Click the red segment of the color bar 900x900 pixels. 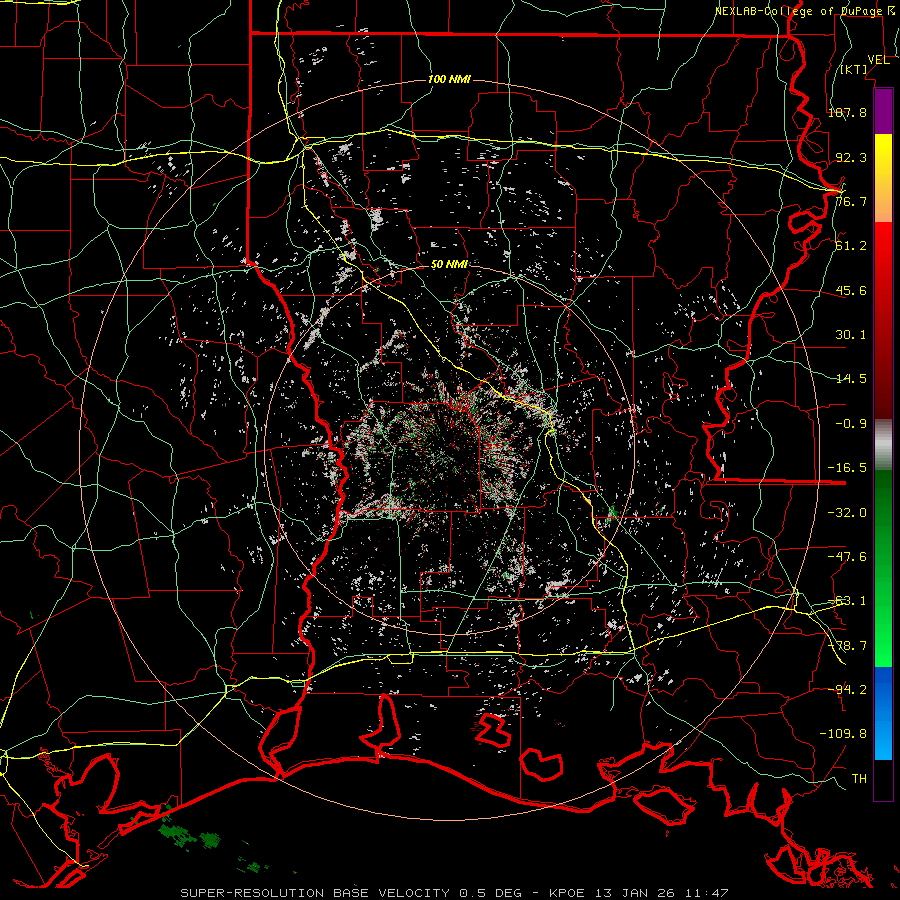tap(883, 320)
